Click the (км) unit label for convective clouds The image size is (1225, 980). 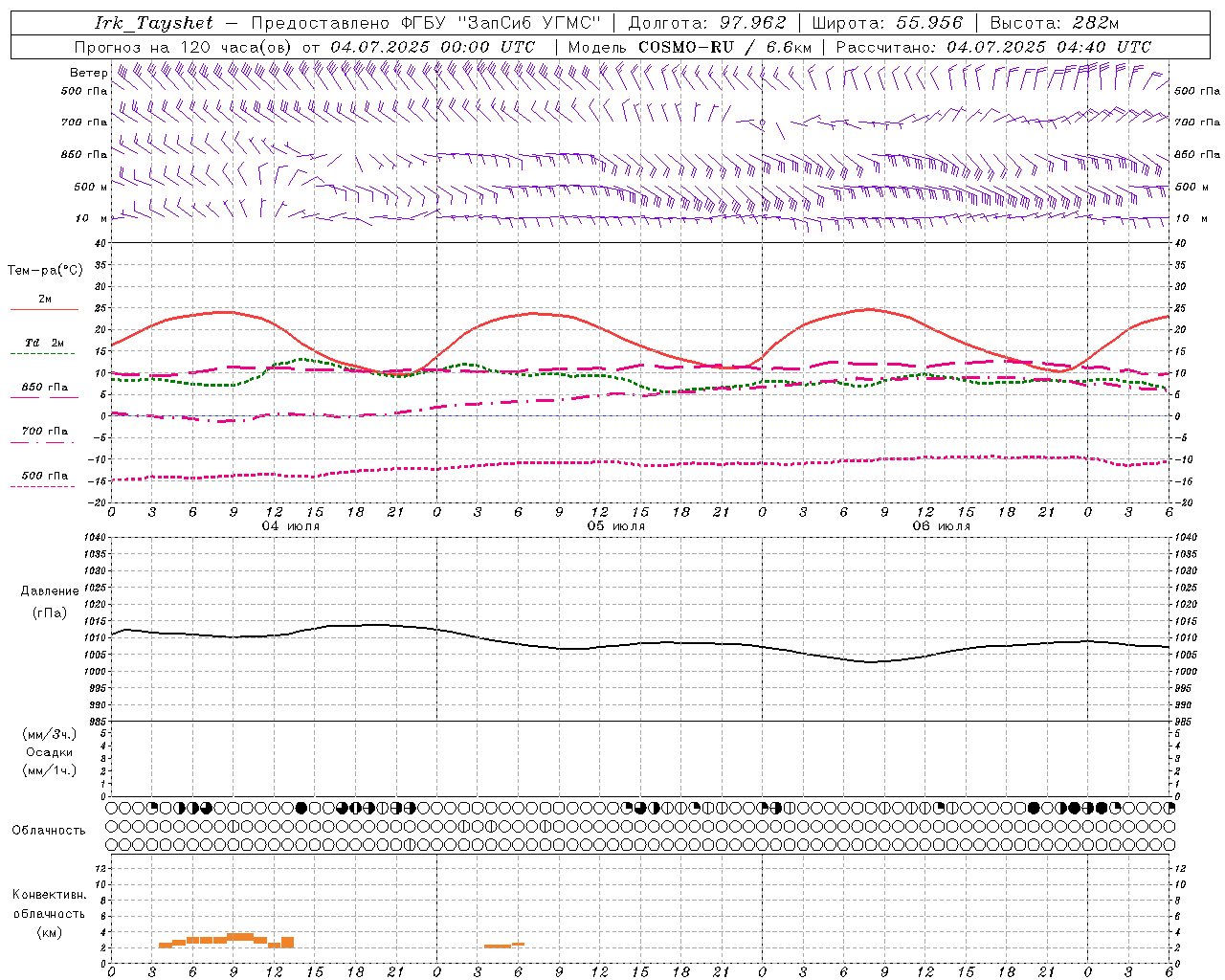pyautogui.click(x=50, y=932)
